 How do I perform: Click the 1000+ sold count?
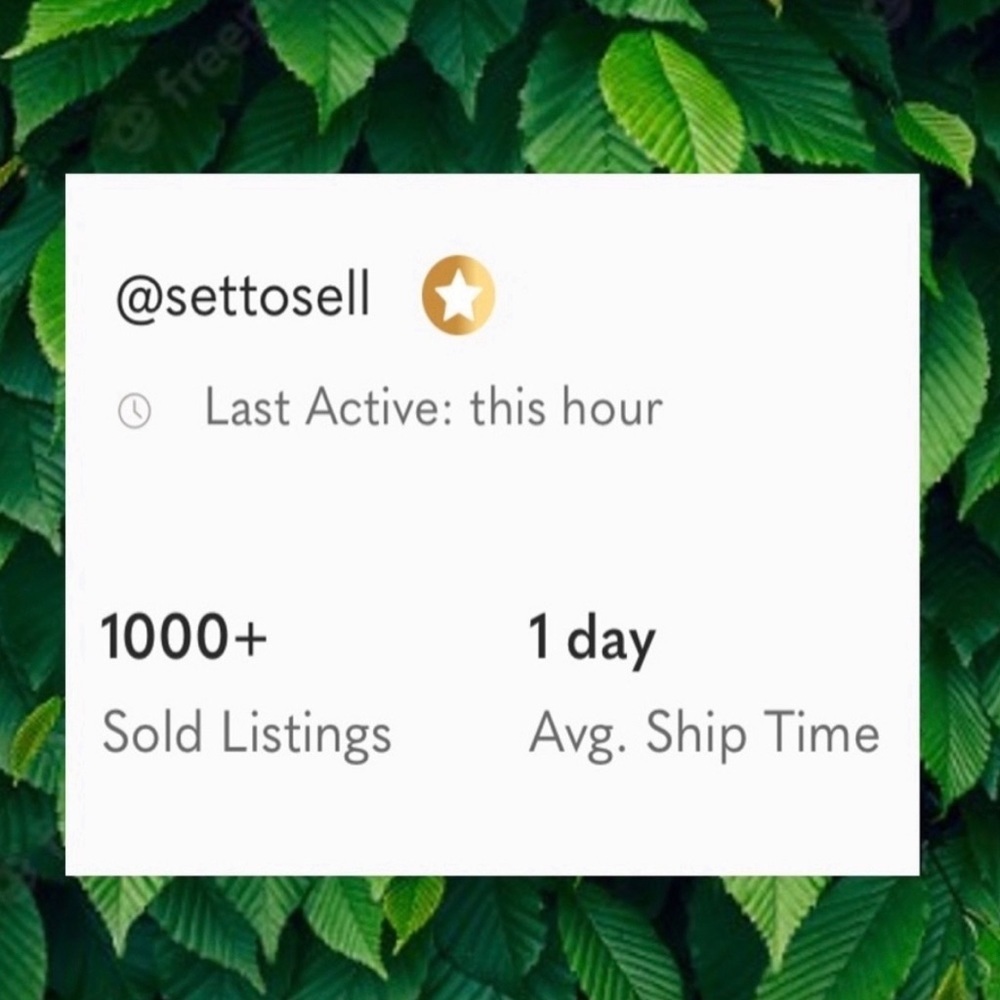click(x=184, y=636)
